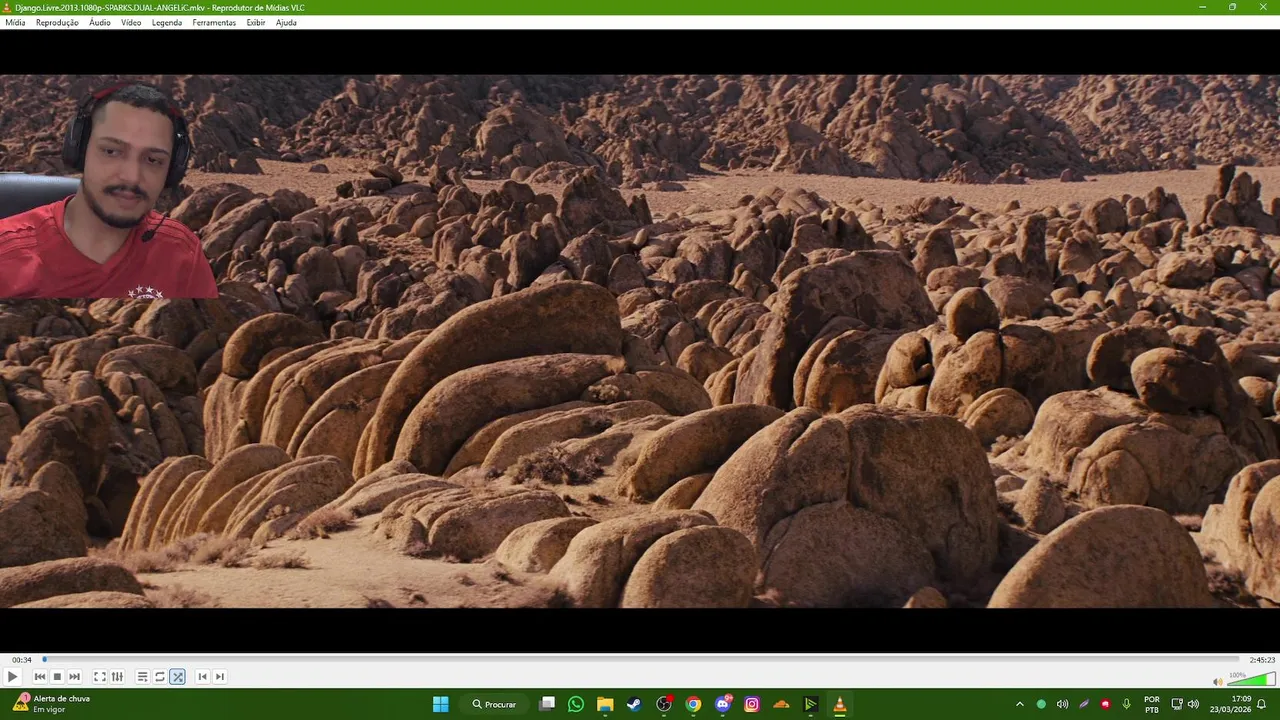Click the feather tray icon

tap(1083, 704)
